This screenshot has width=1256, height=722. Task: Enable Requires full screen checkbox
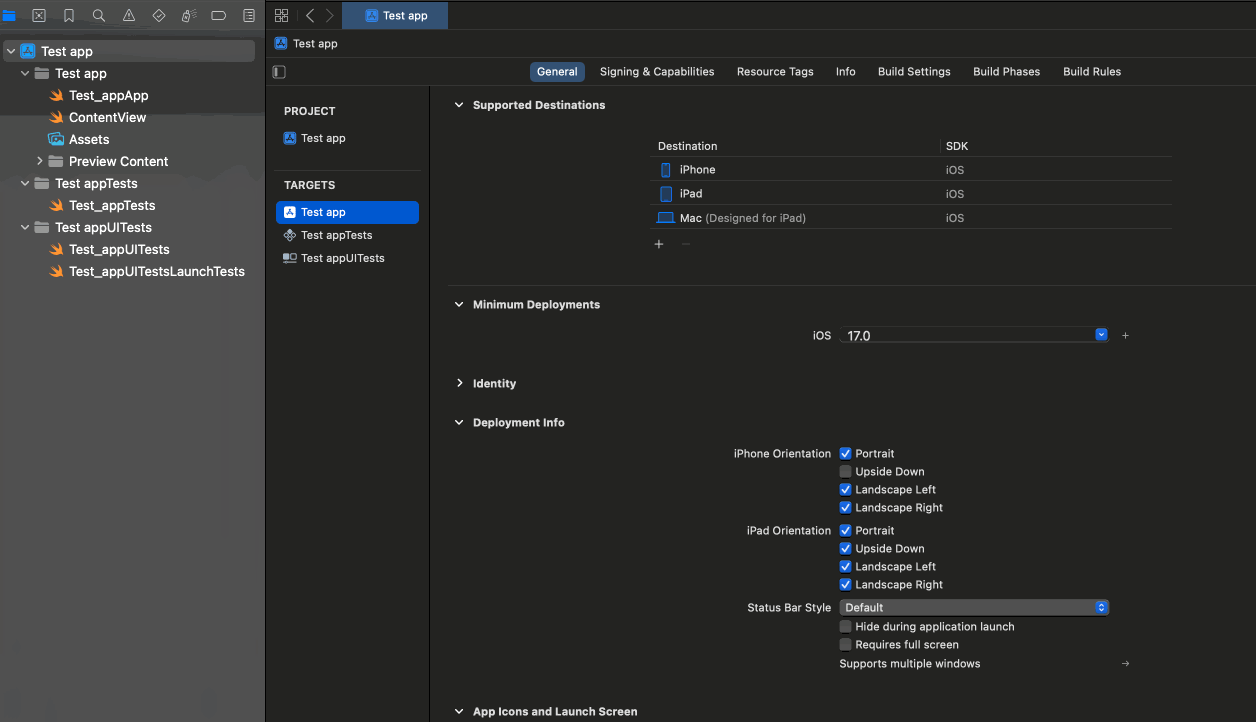846,645
